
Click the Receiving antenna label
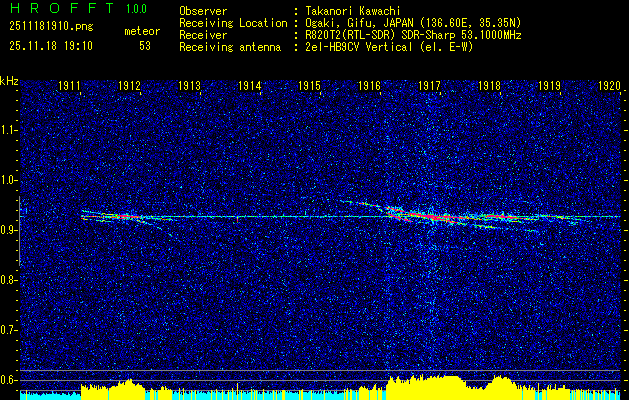[230, 47]
